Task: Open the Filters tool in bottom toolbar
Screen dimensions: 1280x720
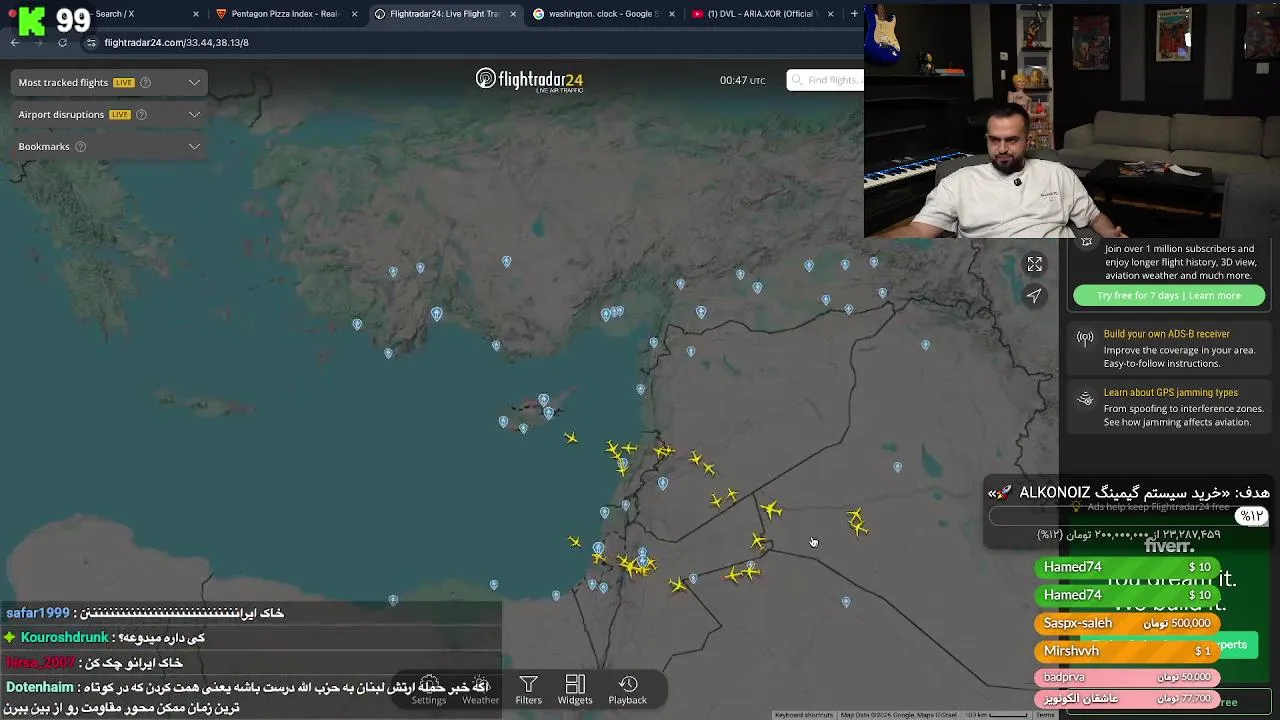Action: (x=528, y=690)
